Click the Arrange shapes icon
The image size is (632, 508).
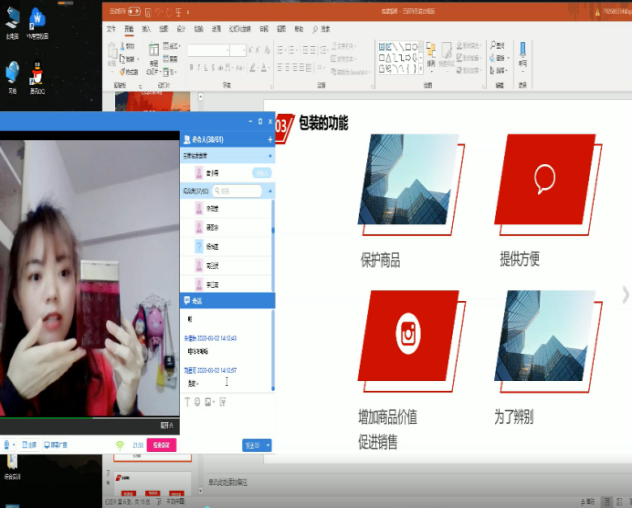click(431, 50)
